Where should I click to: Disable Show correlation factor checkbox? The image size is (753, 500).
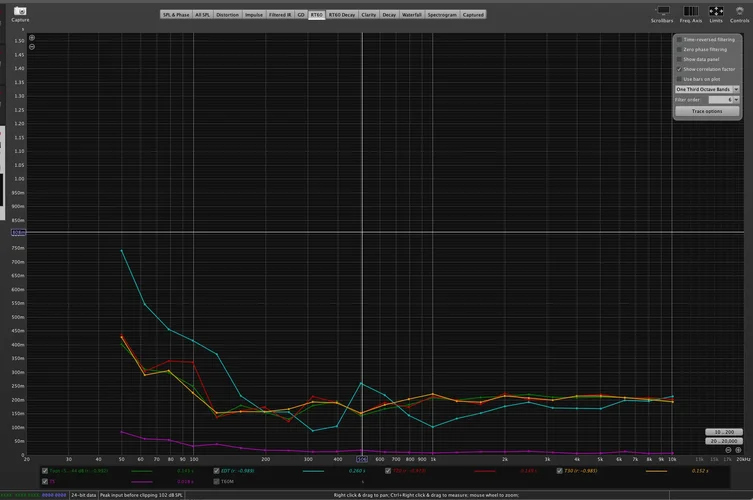(x=679, y=69)
